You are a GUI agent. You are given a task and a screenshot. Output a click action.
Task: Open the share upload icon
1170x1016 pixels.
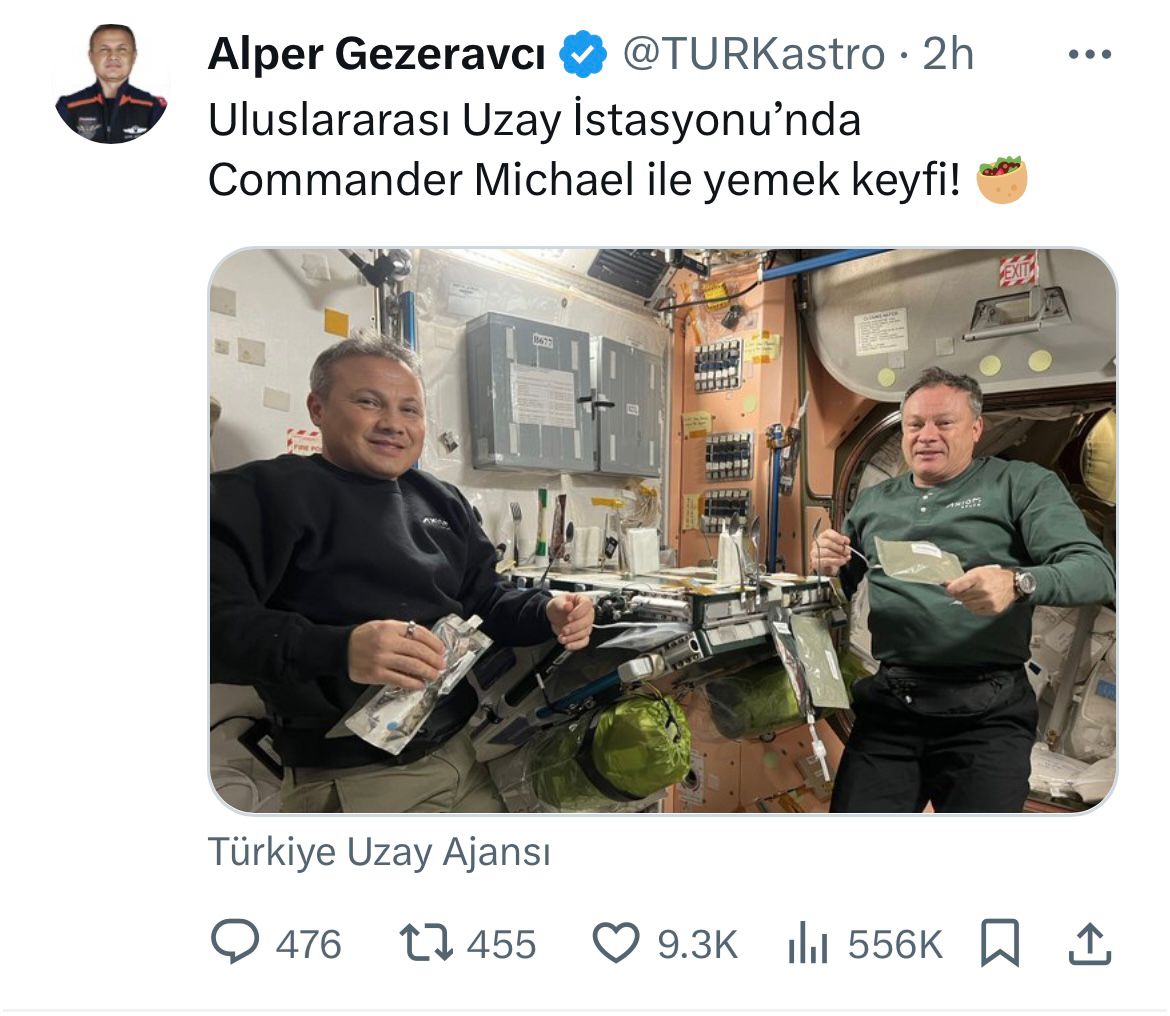pyautogui.click(x=1090, y=944)
